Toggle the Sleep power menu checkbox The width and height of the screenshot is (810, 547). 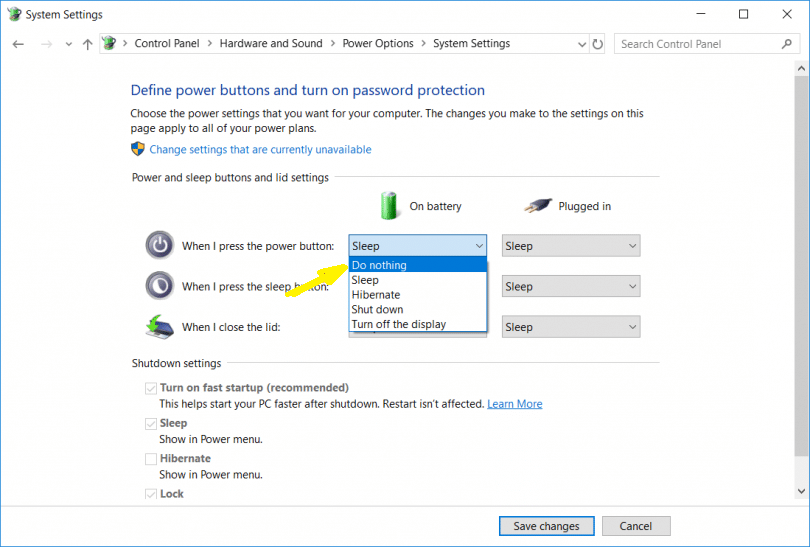click(x=151, y=424)
